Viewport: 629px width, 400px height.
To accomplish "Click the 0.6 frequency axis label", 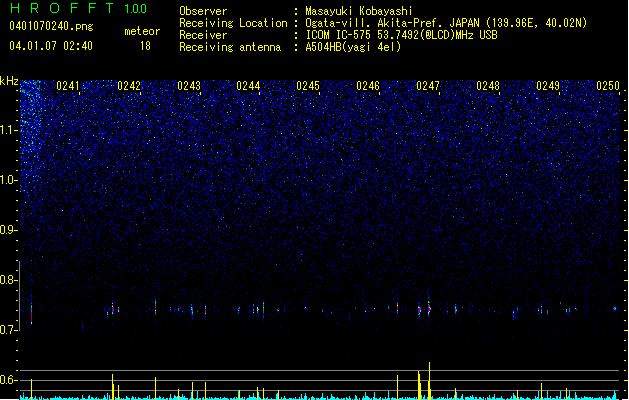I will pyautogui.click(x=8, y=380).
